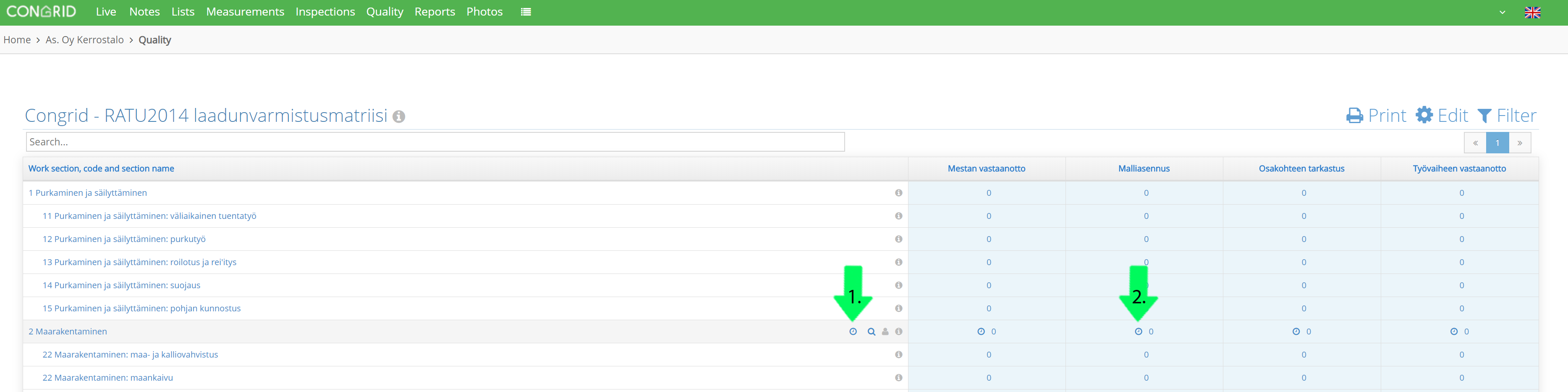The image size is (1568, 392).
Task: Open row 11 väliaikainen tuentatyö
Action: (149, 216)
